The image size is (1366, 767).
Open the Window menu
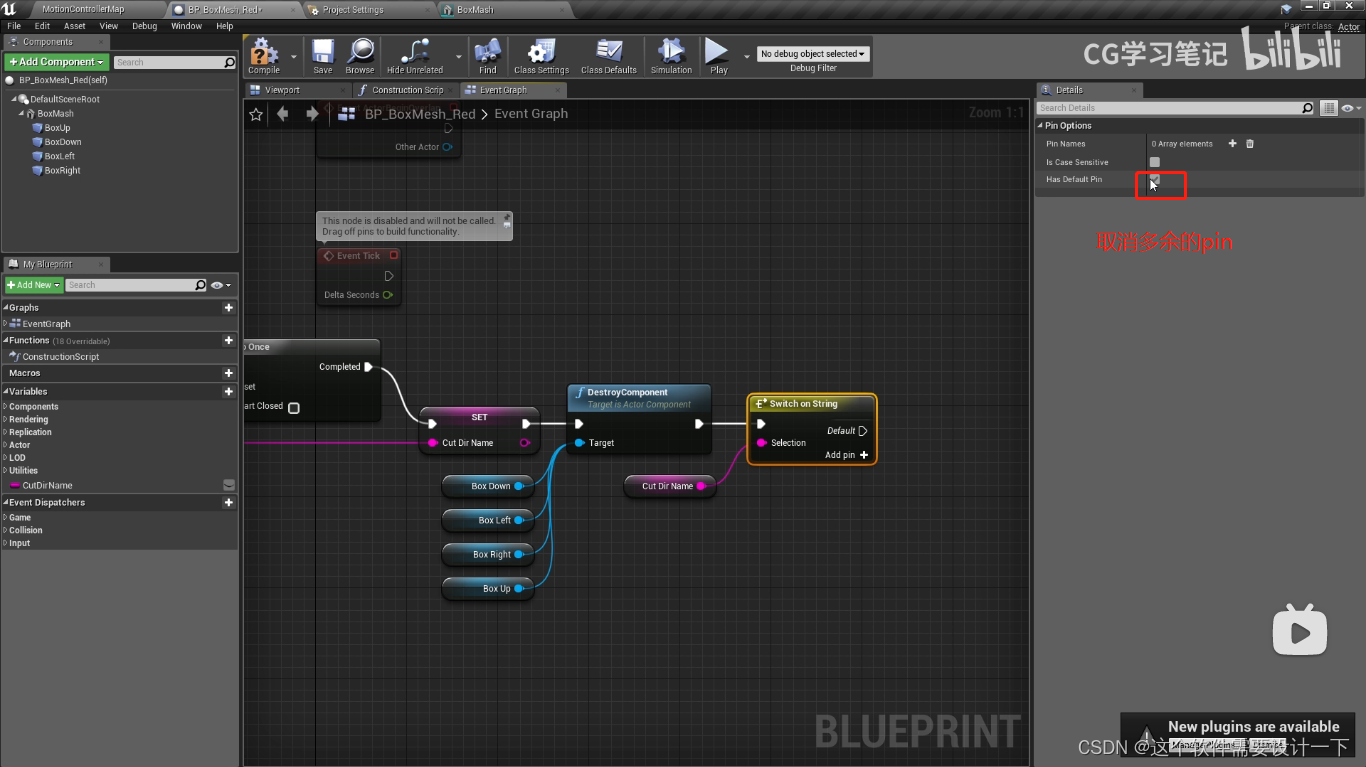click(187, 26)
